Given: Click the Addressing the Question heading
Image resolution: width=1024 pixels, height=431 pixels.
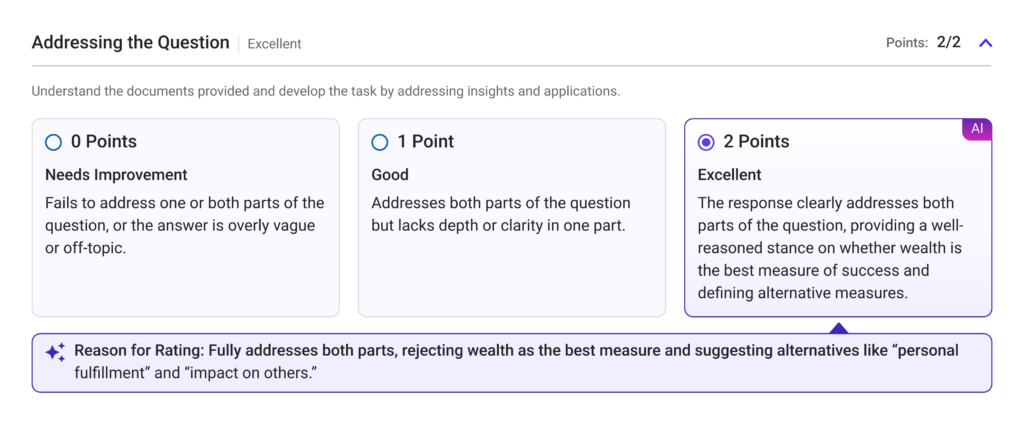Looking at the screenshot, I should coord(131,43).
